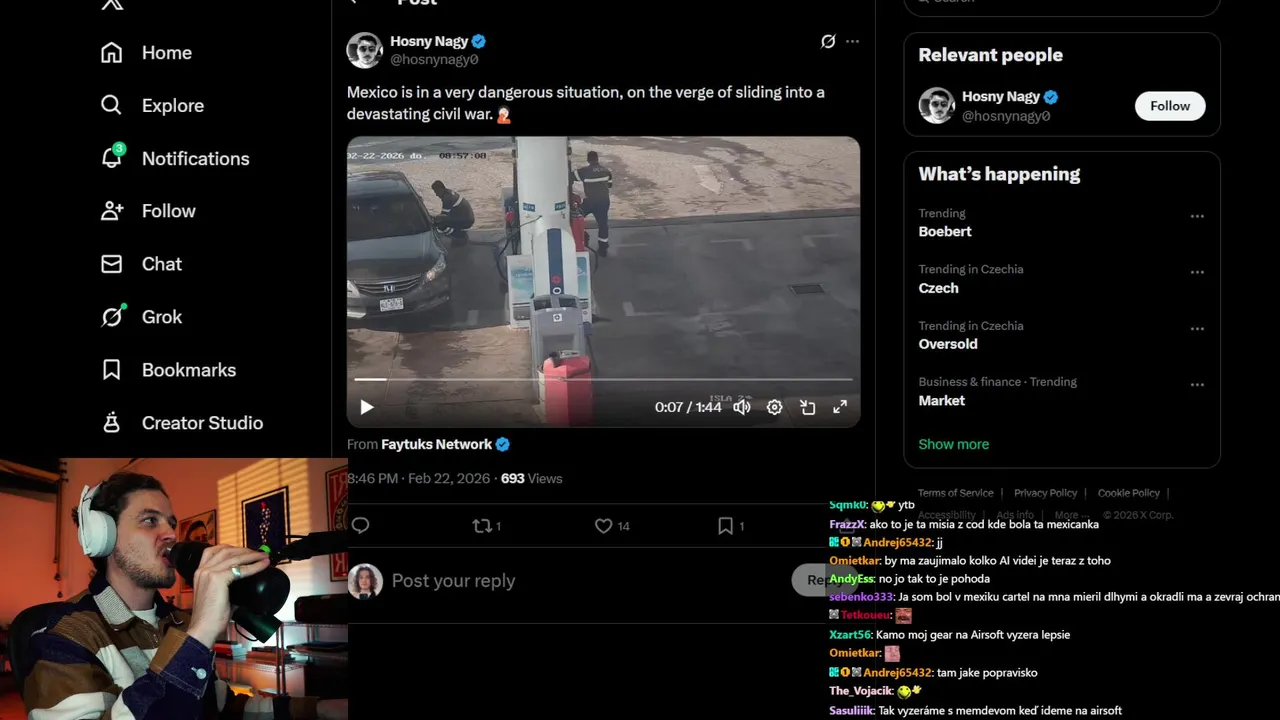Open more options for Czech trend
Screen dimensions: 1280x720
click(x=1197, y=272)
